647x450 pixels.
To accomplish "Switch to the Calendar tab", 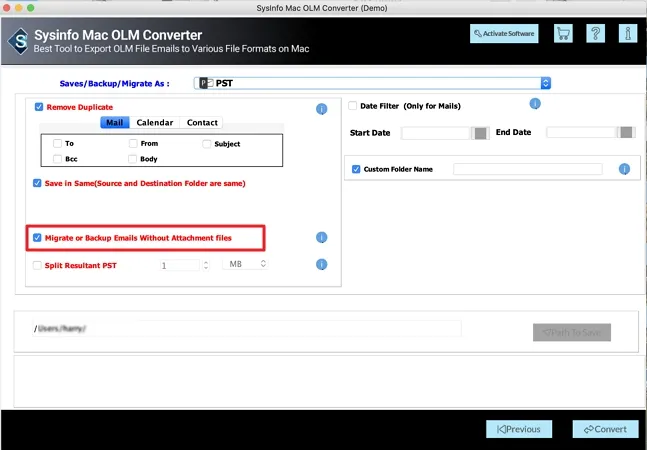I will coord(155,123).
